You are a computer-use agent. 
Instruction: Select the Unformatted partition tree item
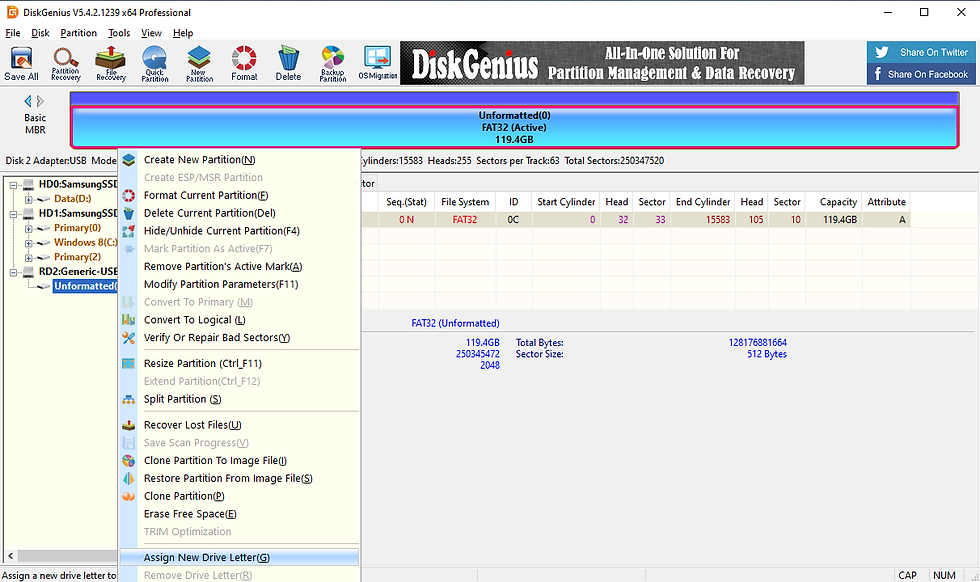click(x=85, y=286)
